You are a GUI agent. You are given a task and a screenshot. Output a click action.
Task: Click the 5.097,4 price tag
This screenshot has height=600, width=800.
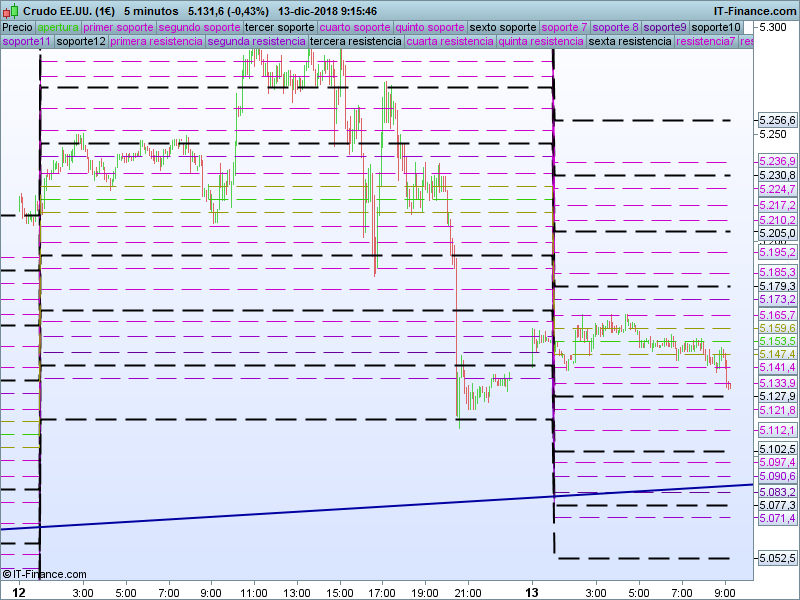(x=777, y=462)
